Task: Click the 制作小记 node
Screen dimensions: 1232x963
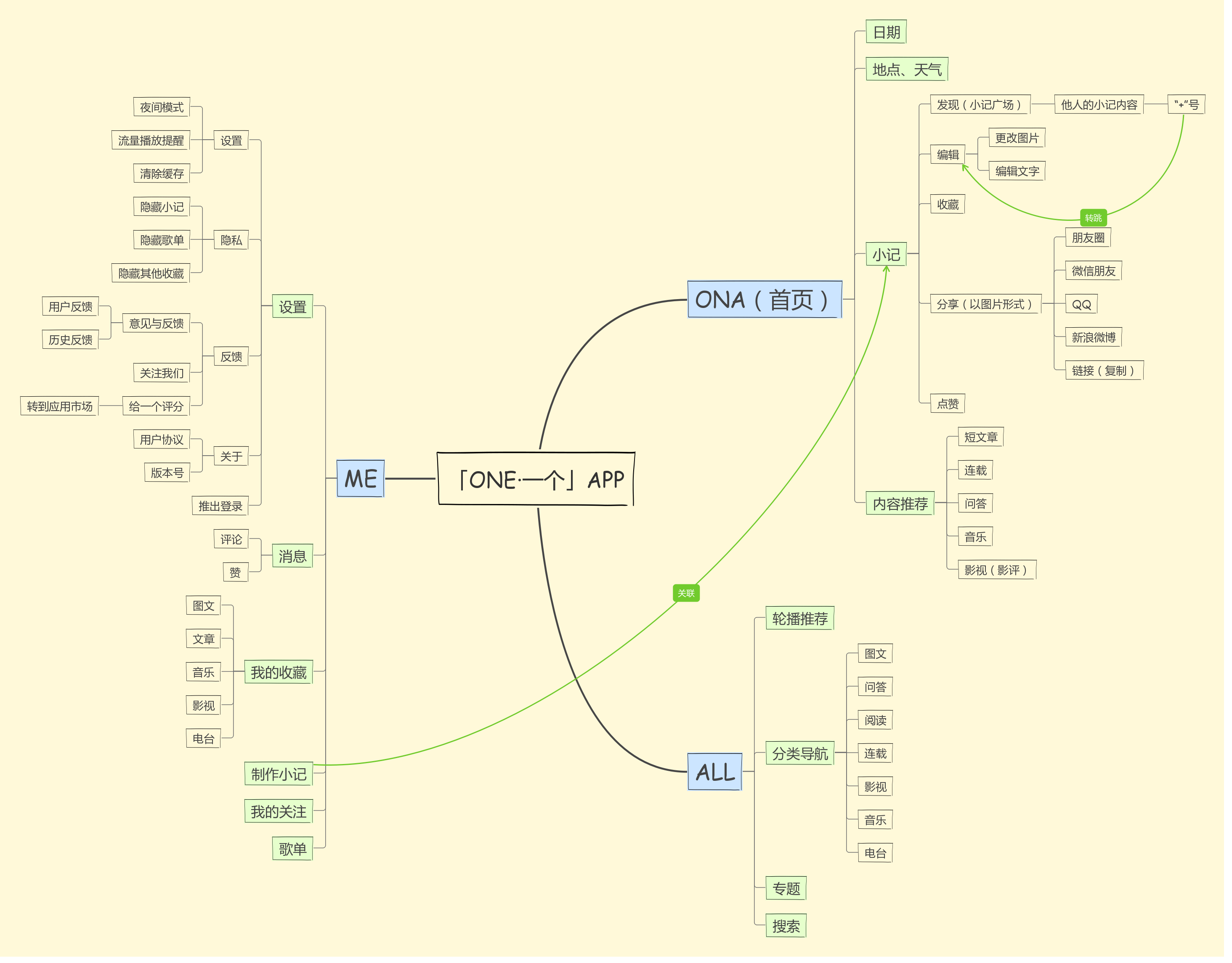Action: click(280, 779)
